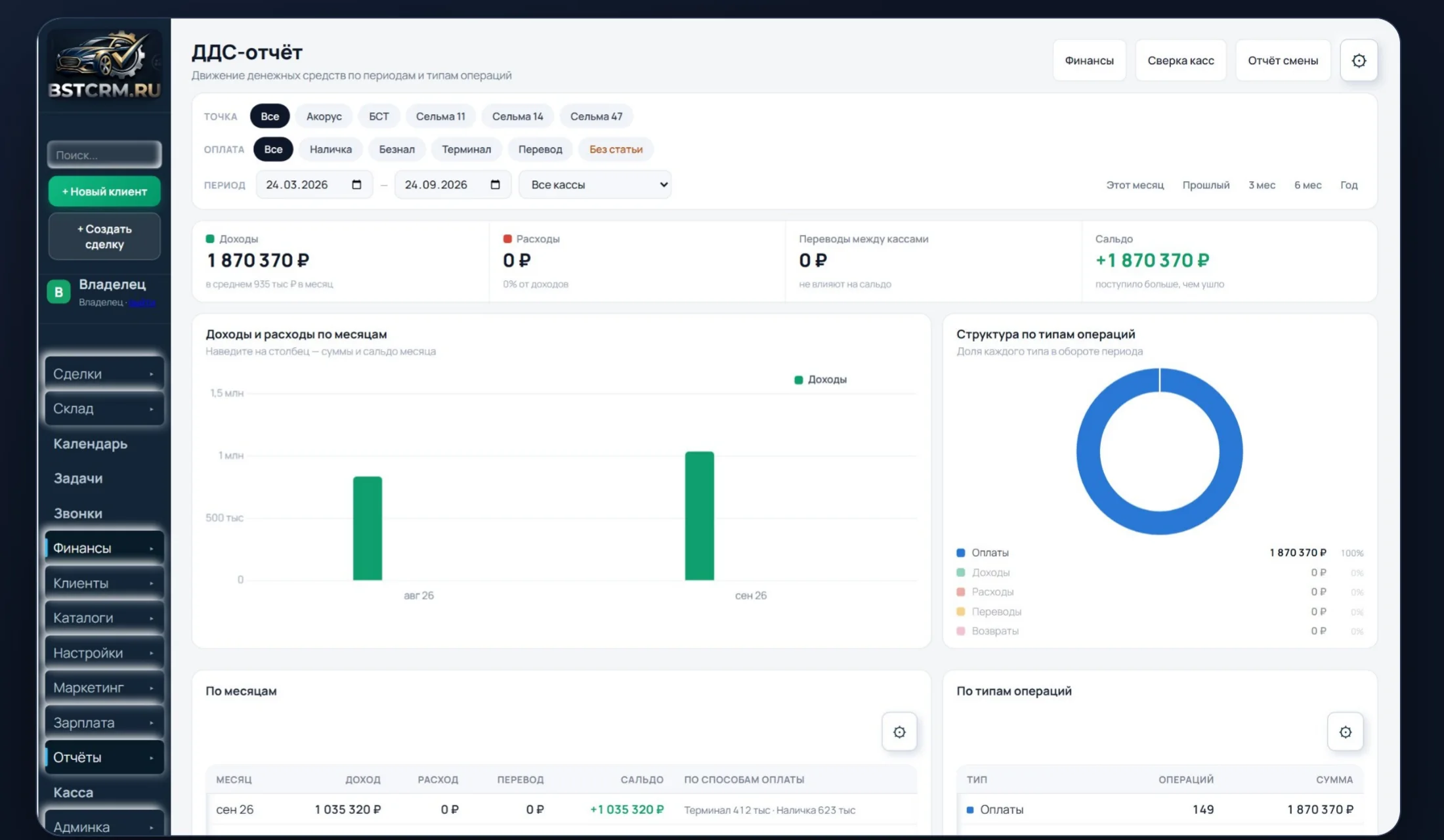
Task: Filter payments by Наличка
Action: (x=330, y=149)
